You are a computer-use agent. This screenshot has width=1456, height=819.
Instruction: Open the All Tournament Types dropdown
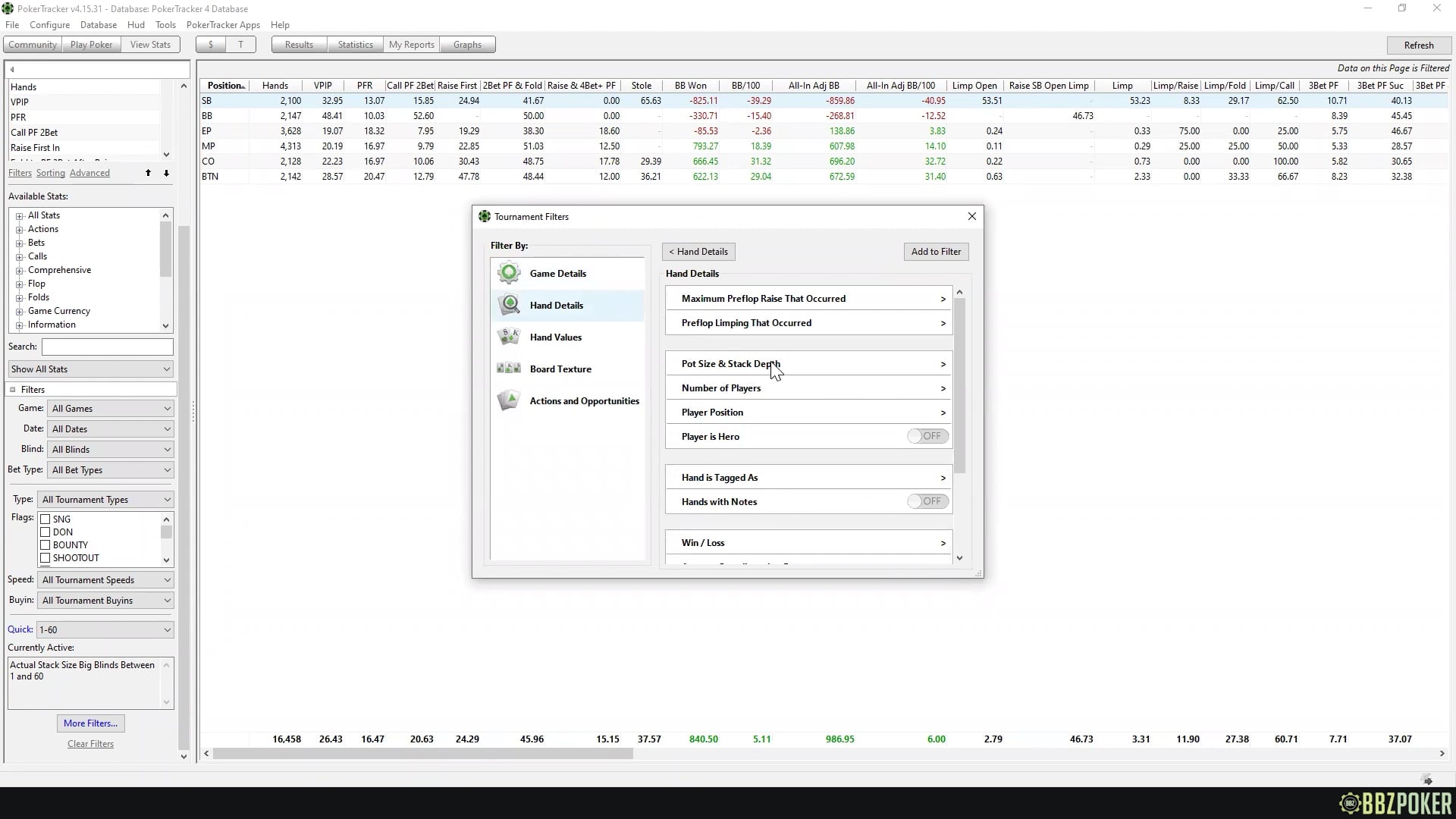click(166, 499)
